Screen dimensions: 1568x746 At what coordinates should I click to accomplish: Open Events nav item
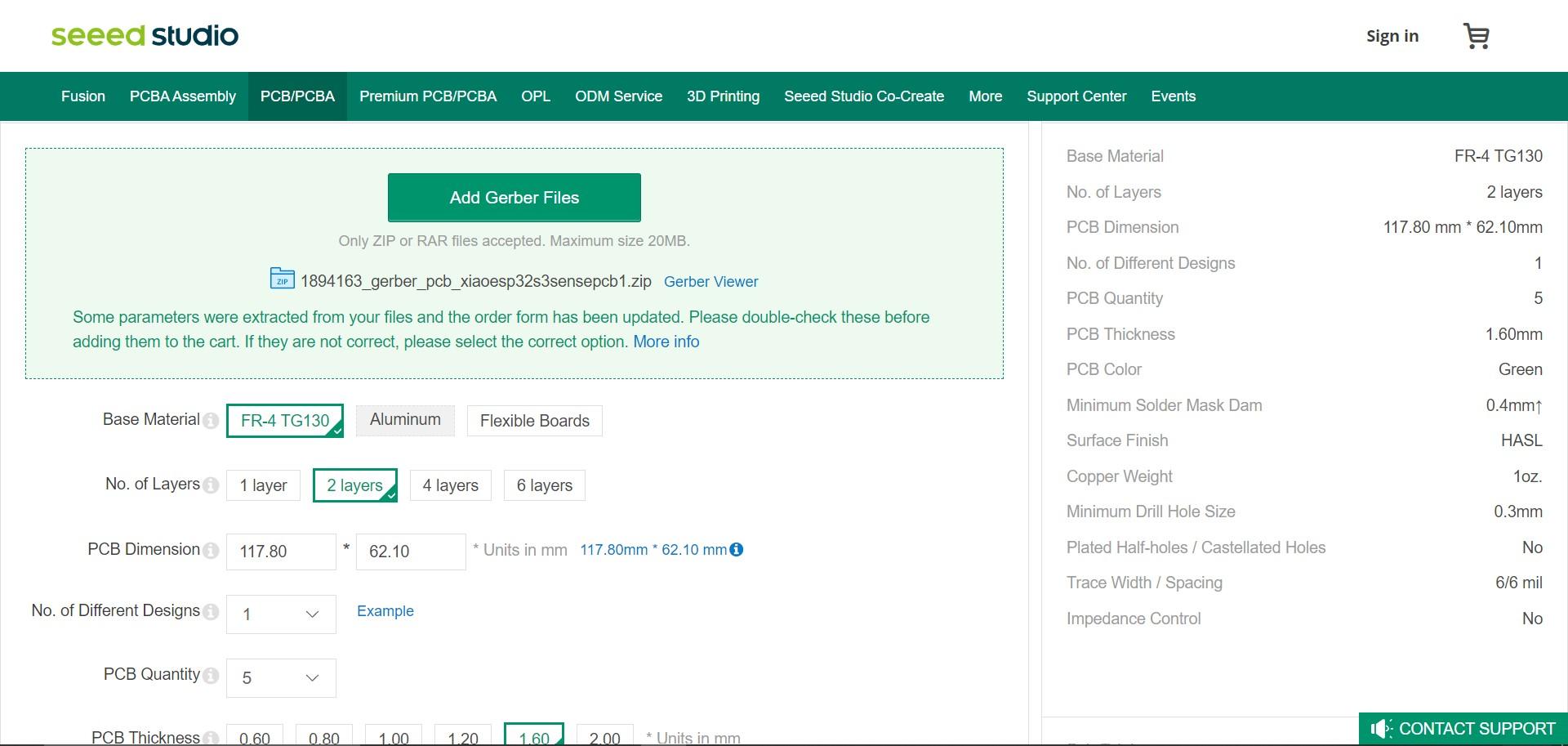pyautogui.click(x=1173, y=96)
